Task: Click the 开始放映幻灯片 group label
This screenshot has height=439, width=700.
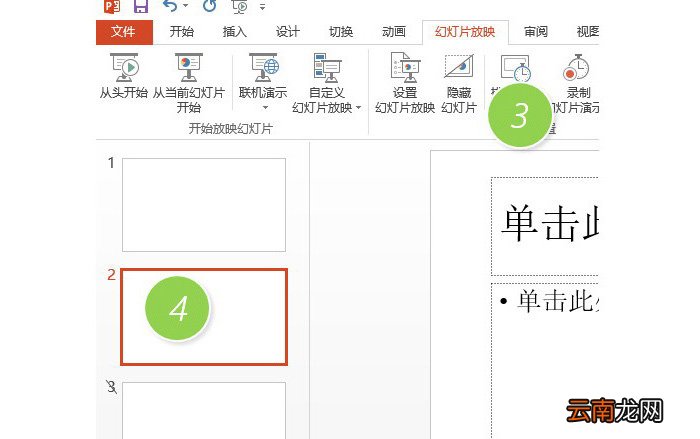Action: [x=230, y=129]
